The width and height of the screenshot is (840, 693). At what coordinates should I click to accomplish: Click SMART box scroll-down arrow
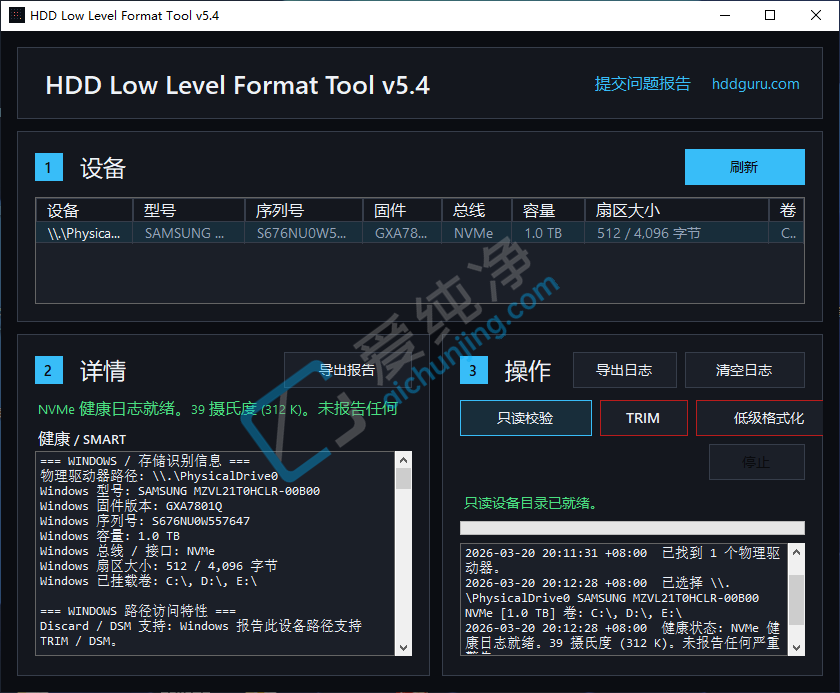pos(403,647)
